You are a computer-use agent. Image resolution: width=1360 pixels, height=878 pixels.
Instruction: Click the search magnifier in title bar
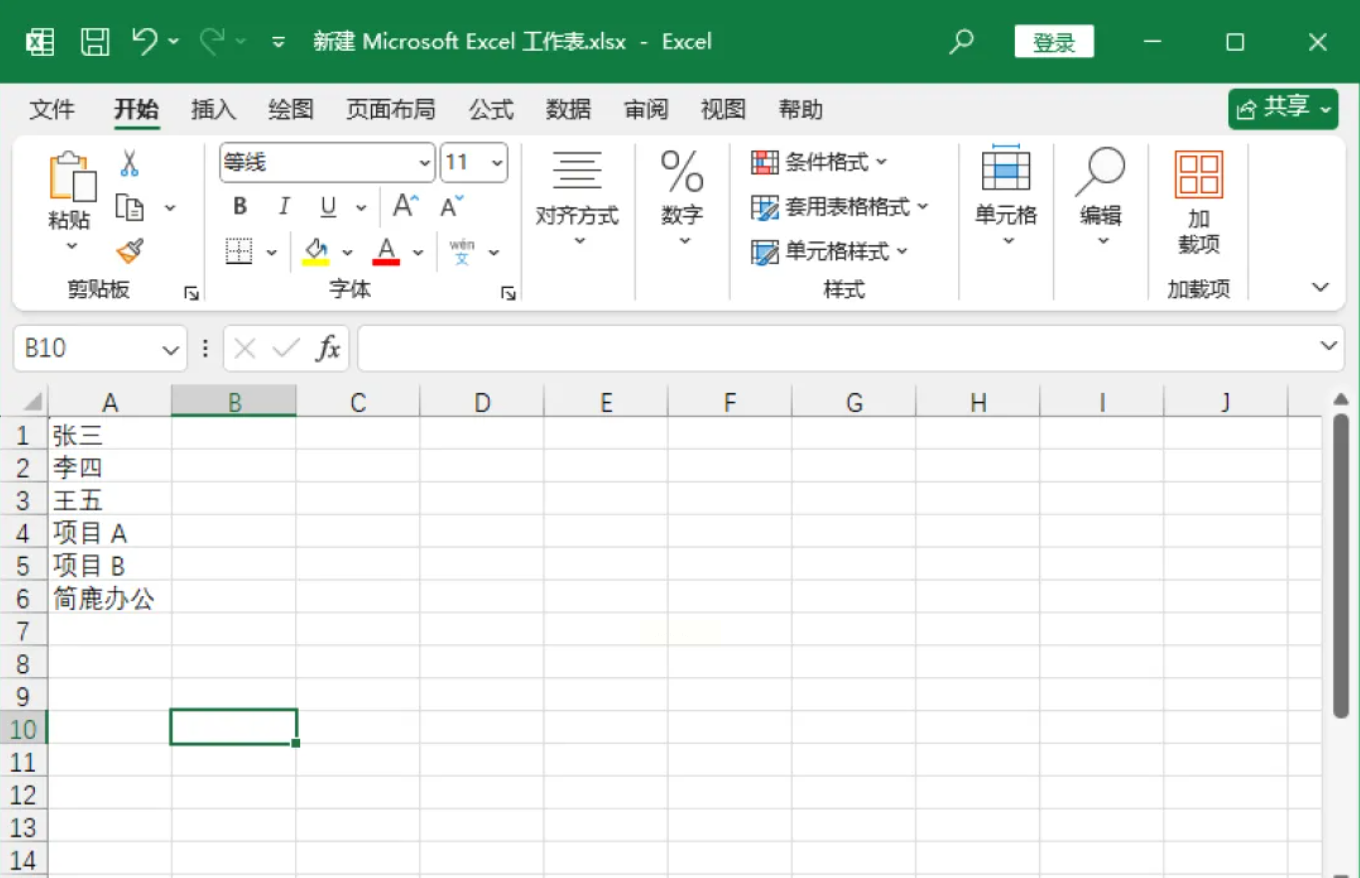click(961, 42)
